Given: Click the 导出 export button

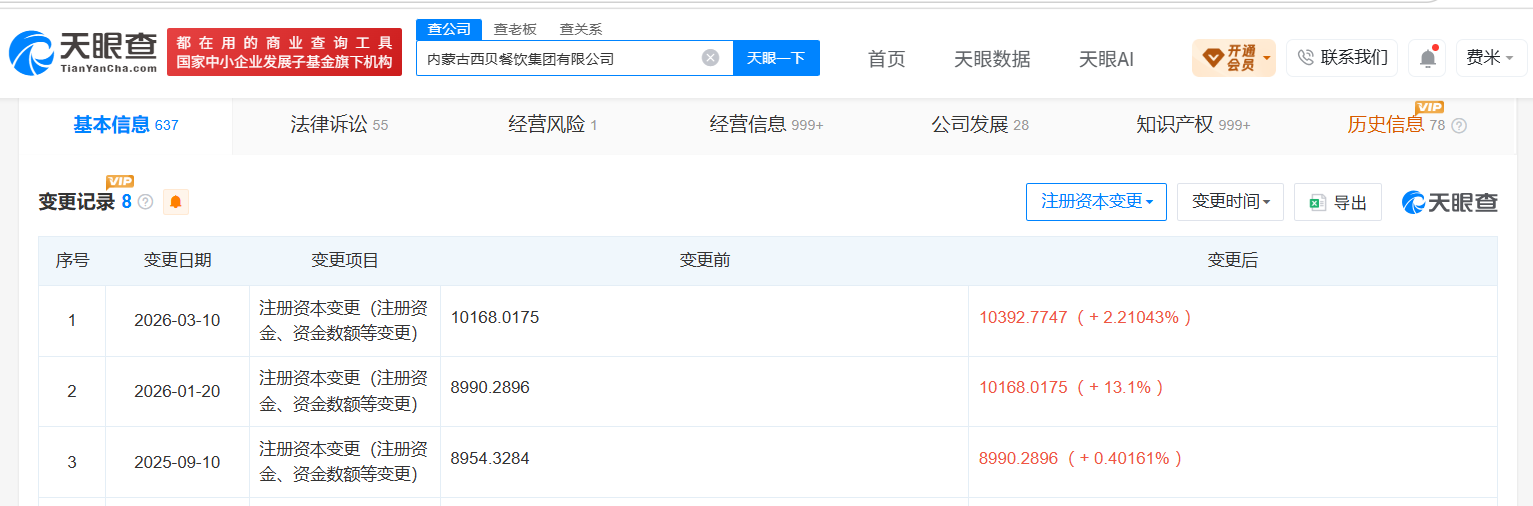Looking at the screenshot, I should tap(1338, 201).
